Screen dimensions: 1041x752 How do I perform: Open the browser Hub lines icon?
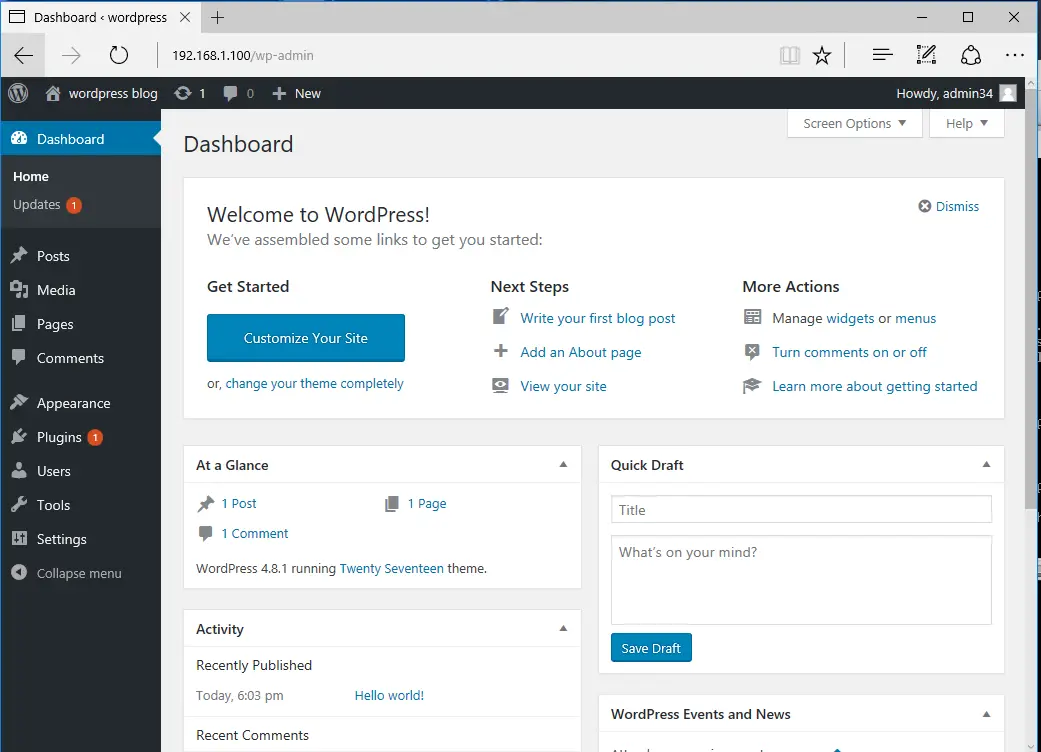click(x=882, y=55)
